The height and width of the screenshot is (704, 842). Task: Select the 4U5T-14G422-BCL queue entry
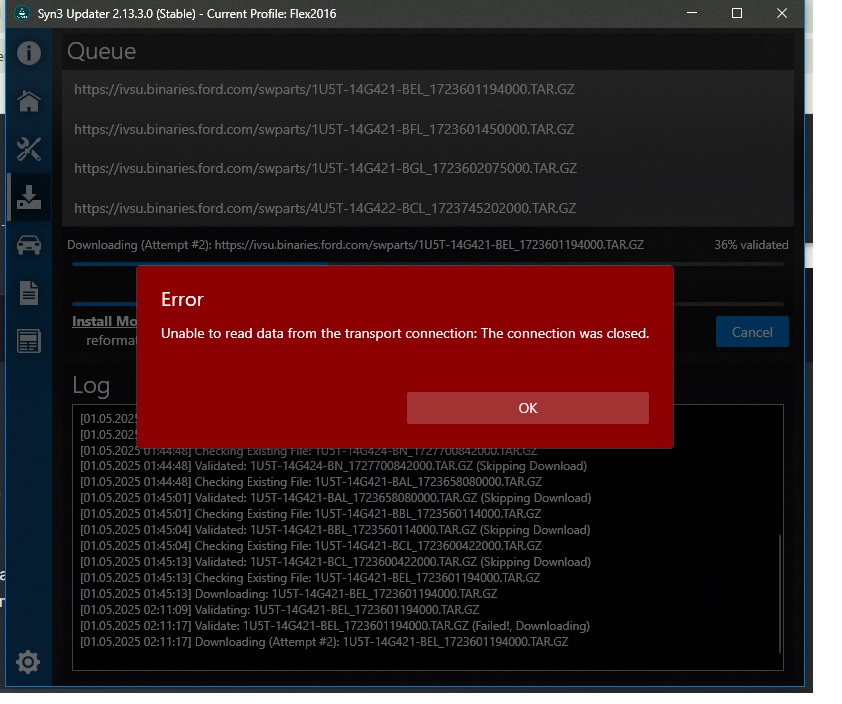pos(325,208)
